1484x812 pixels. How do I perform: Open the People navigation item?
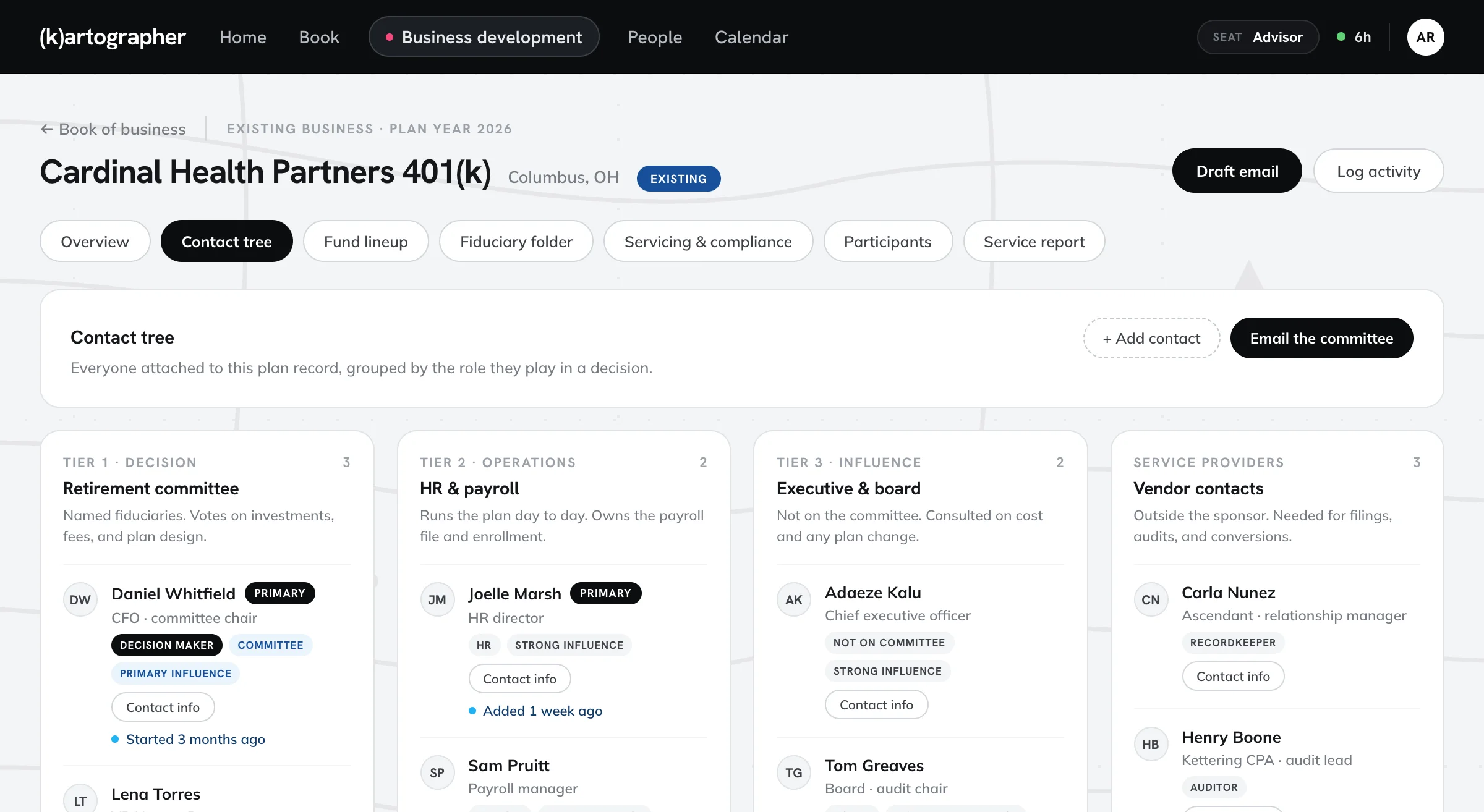click(655, 37)
